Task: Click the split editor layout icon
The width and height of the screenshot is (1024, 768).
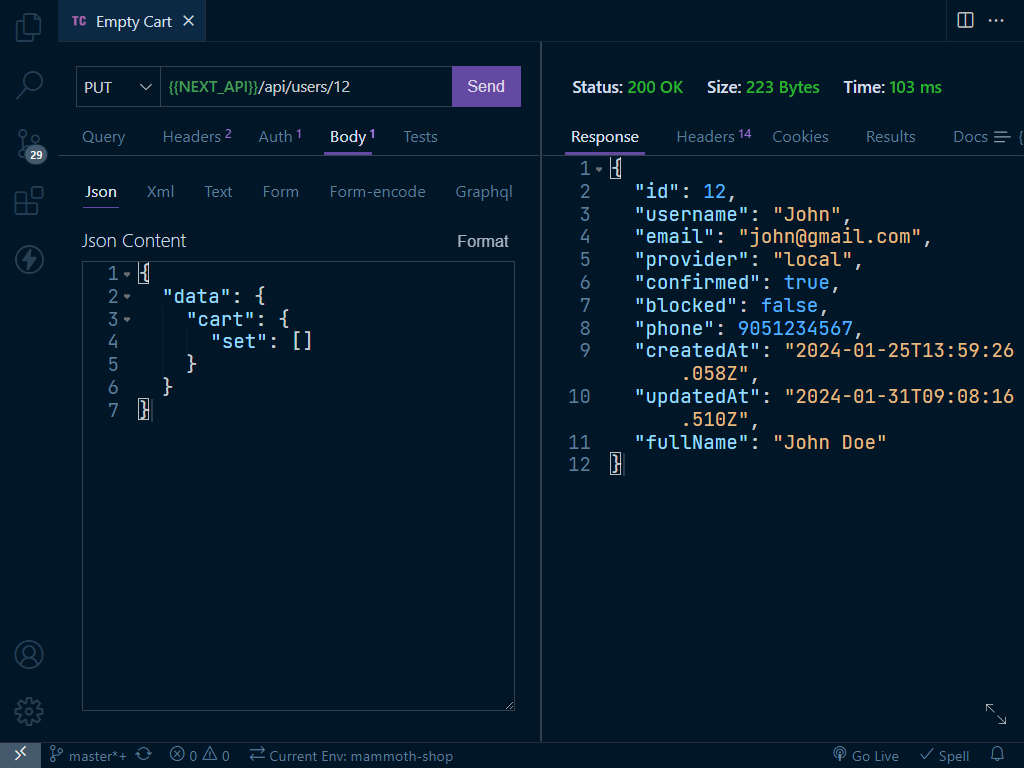Action: click(965, 20)
